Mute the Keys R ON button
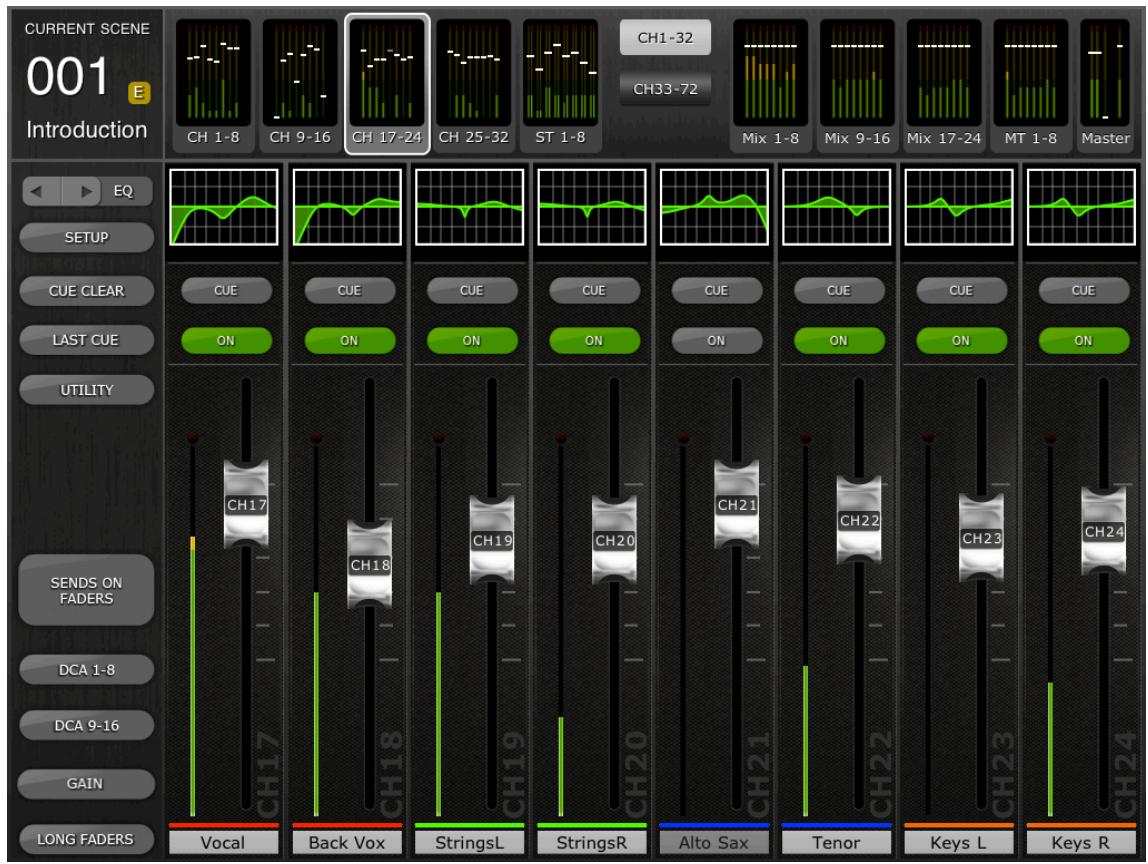 1084,340
